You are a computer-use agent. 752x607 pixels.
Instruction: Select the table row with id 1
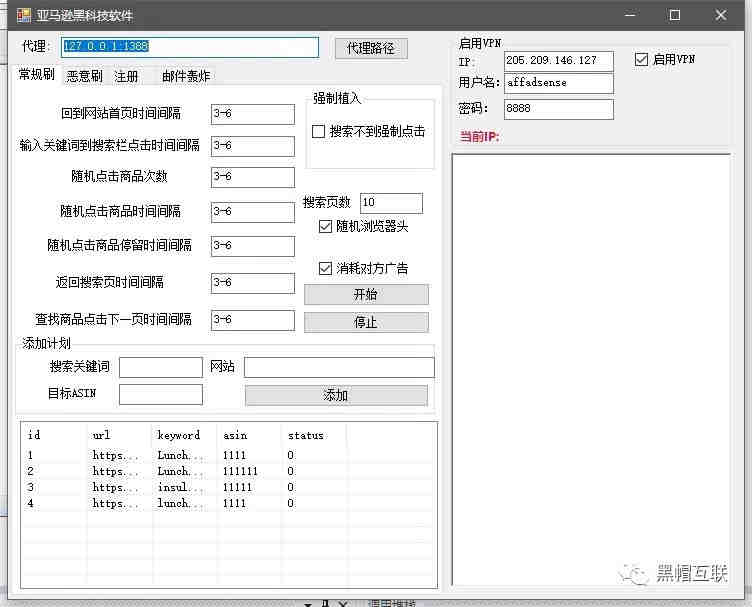pyautogui.click(x=228, y=455)
